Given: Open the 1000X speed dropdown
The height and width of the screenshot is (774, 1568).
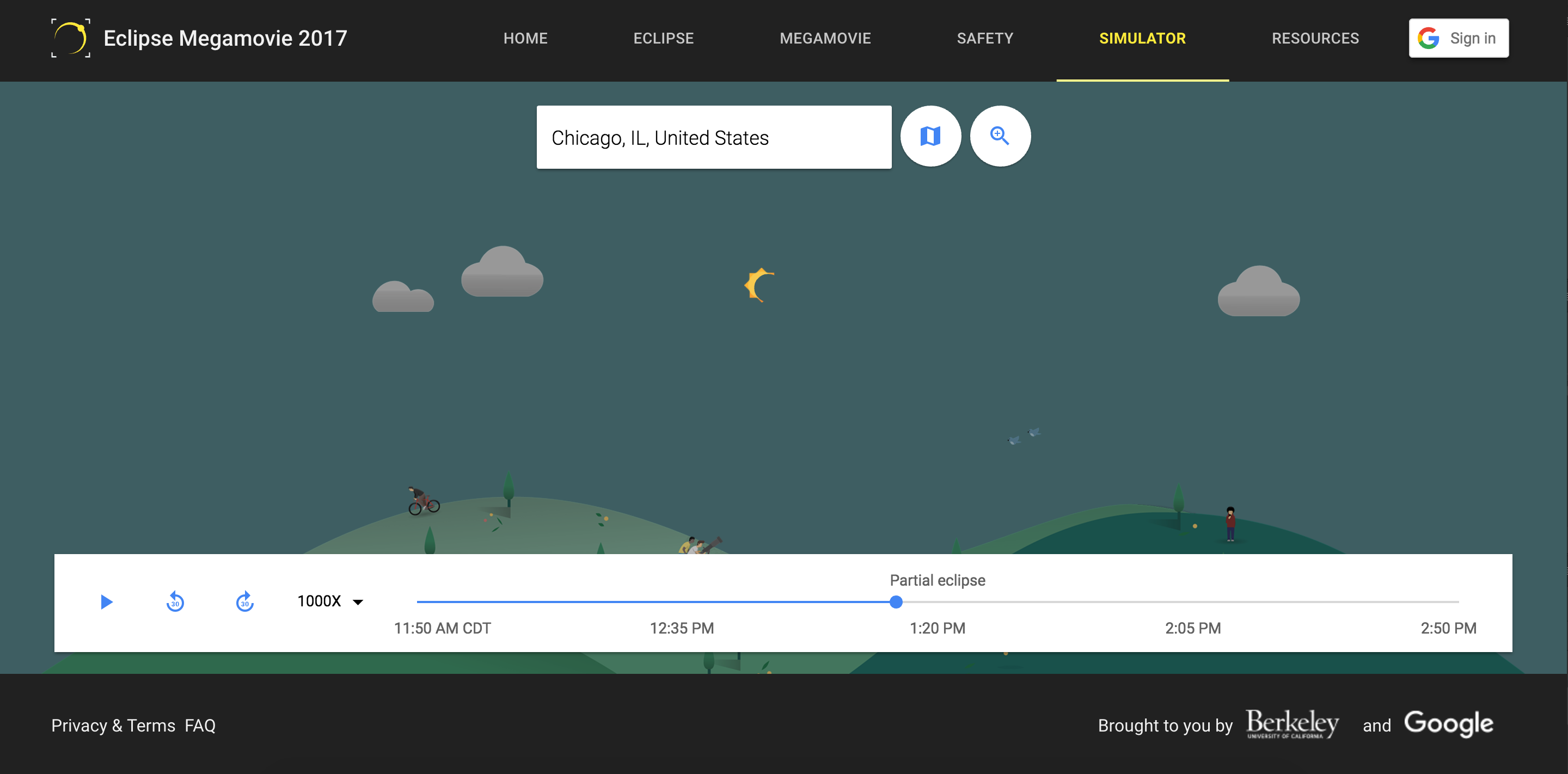Looking at the screenshot, I should point(319,601).
